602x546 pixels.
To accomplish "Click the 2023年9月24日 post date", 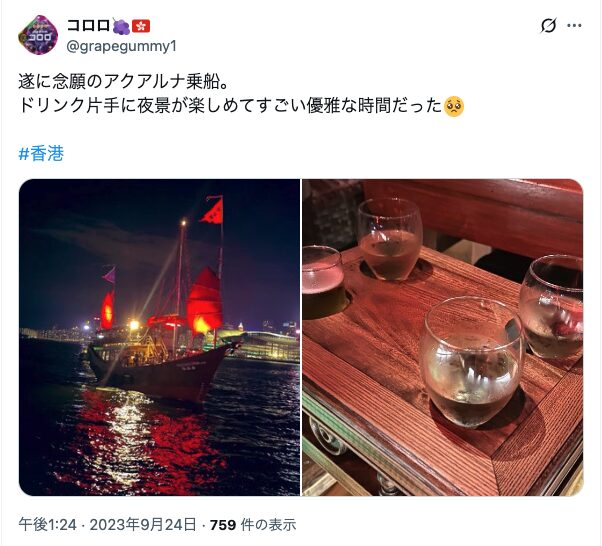I will click(143, 524).
